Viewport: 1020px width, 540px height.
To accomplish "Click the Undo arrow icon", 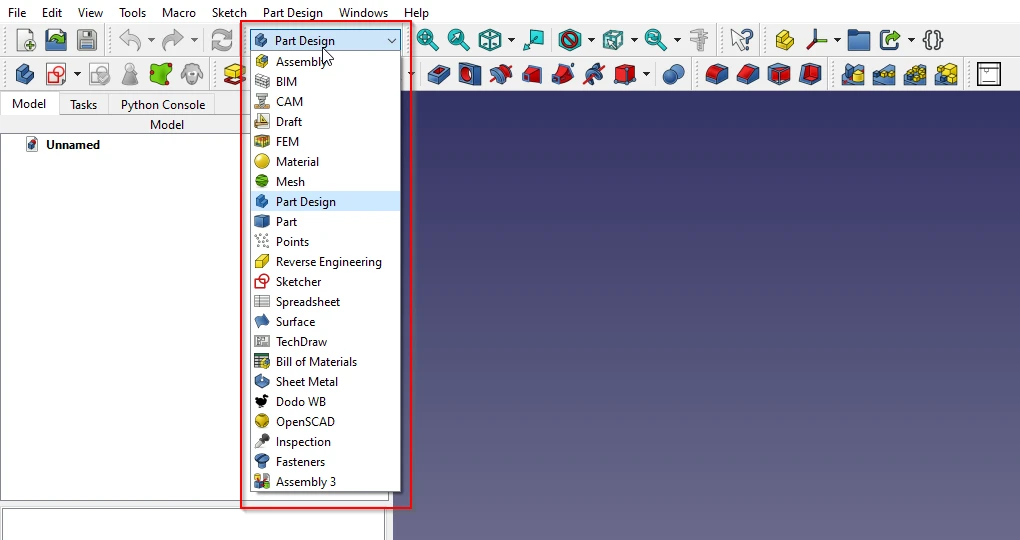I will coord(131,40).
